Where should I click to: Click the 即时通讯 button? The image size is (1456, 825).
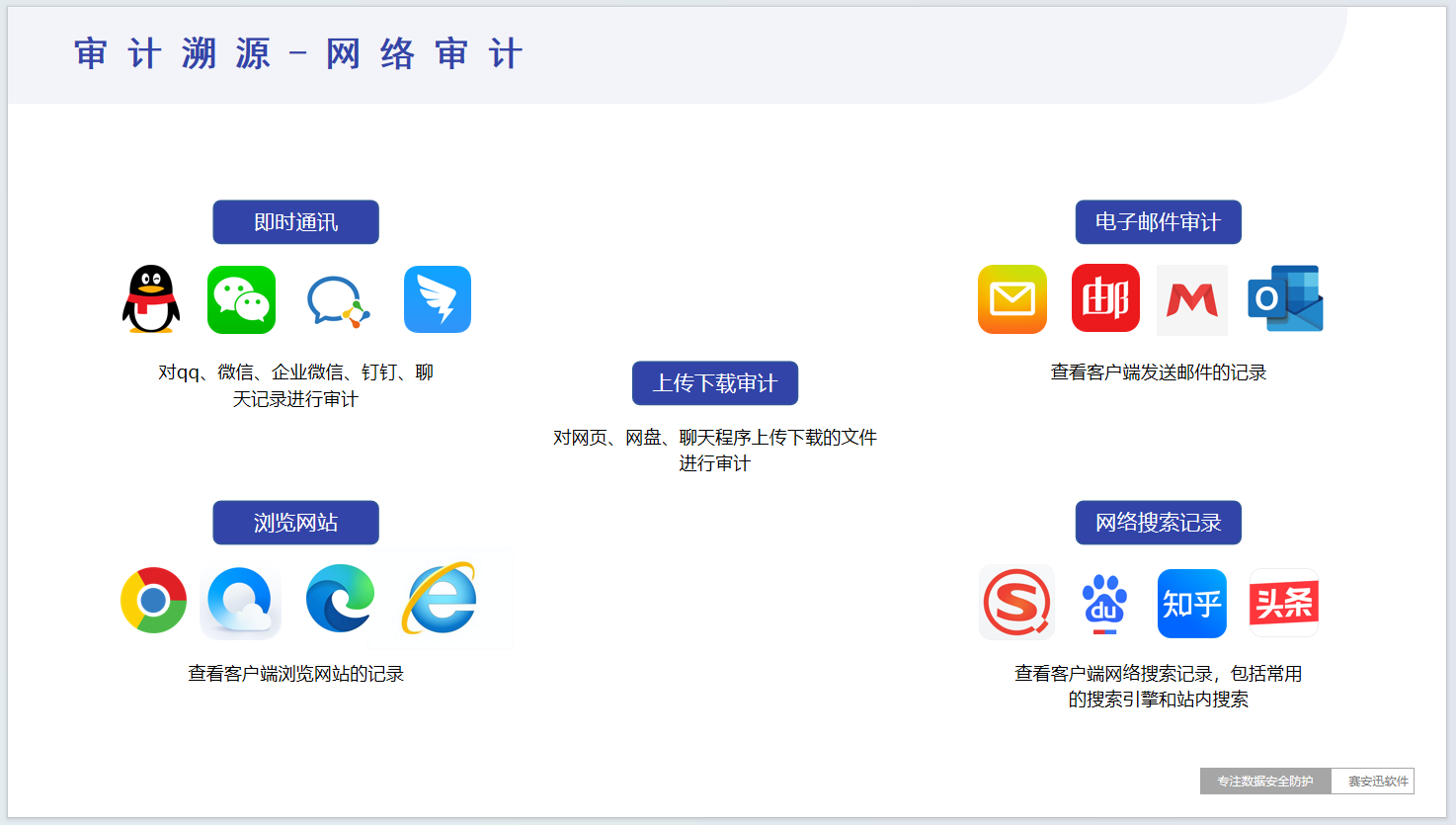[295, 222]
